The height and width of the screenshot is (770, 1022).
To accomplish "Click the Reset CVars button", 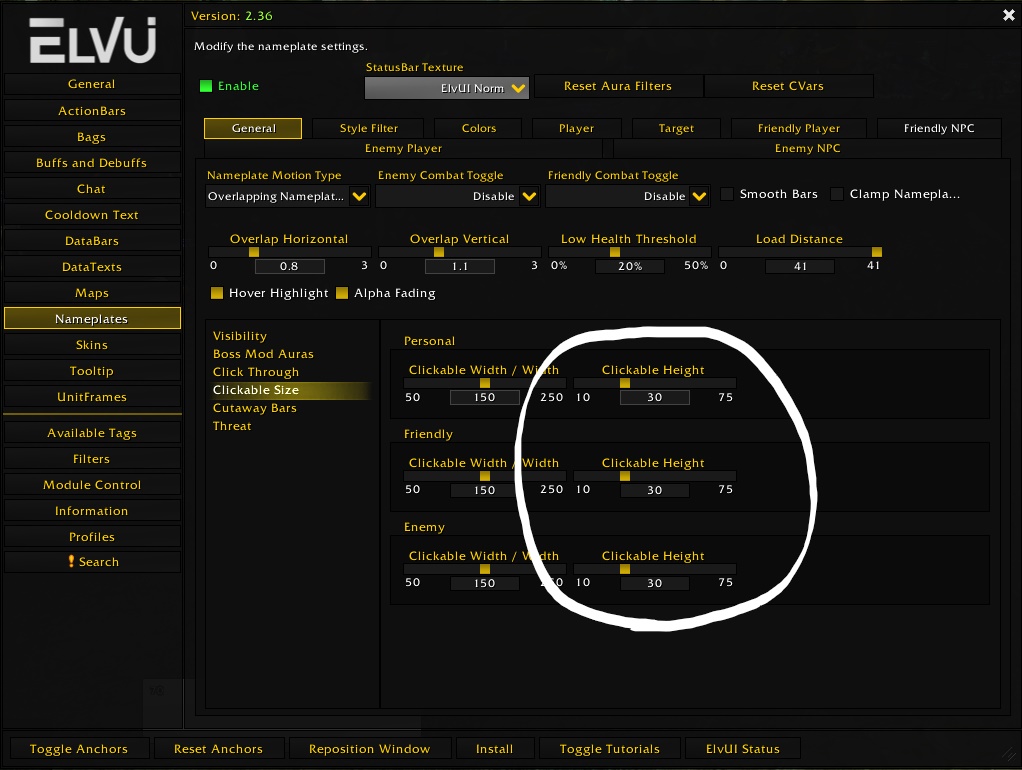I will (x=788, y=86).
